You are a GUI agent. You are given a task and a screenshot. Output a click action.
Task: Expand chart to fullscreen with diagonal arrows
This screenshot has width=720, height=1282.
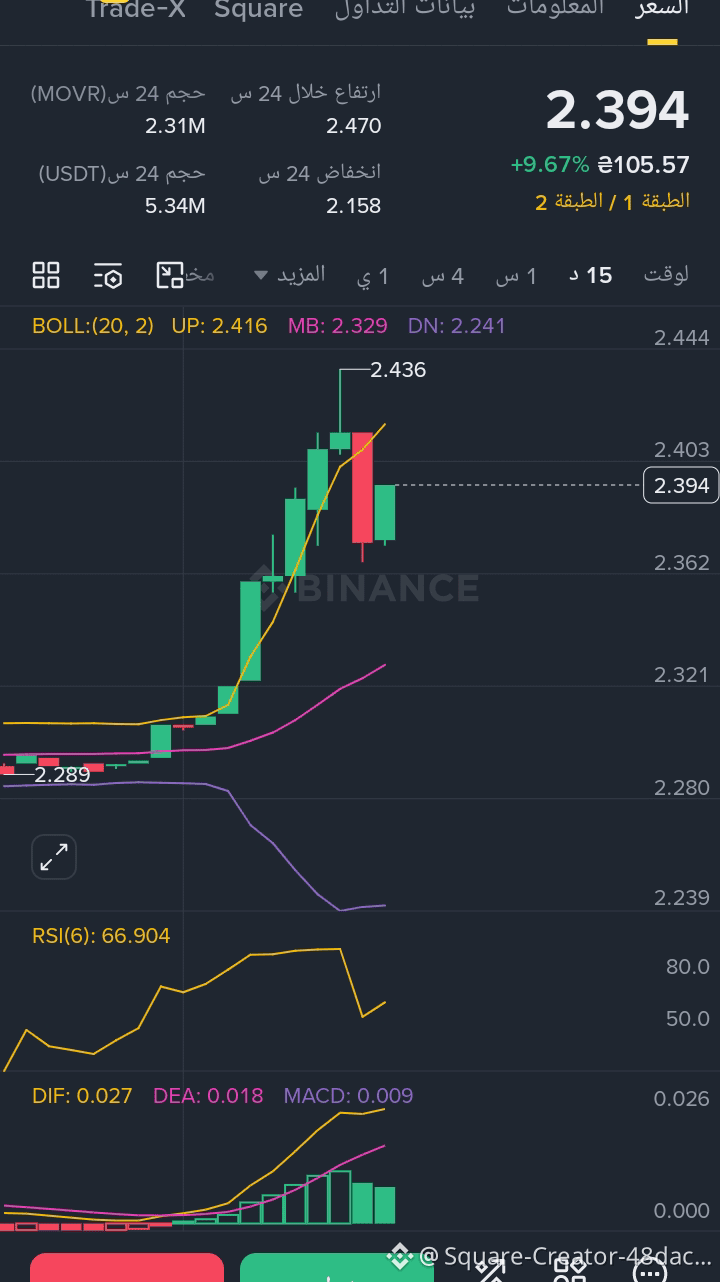(54, 857)
